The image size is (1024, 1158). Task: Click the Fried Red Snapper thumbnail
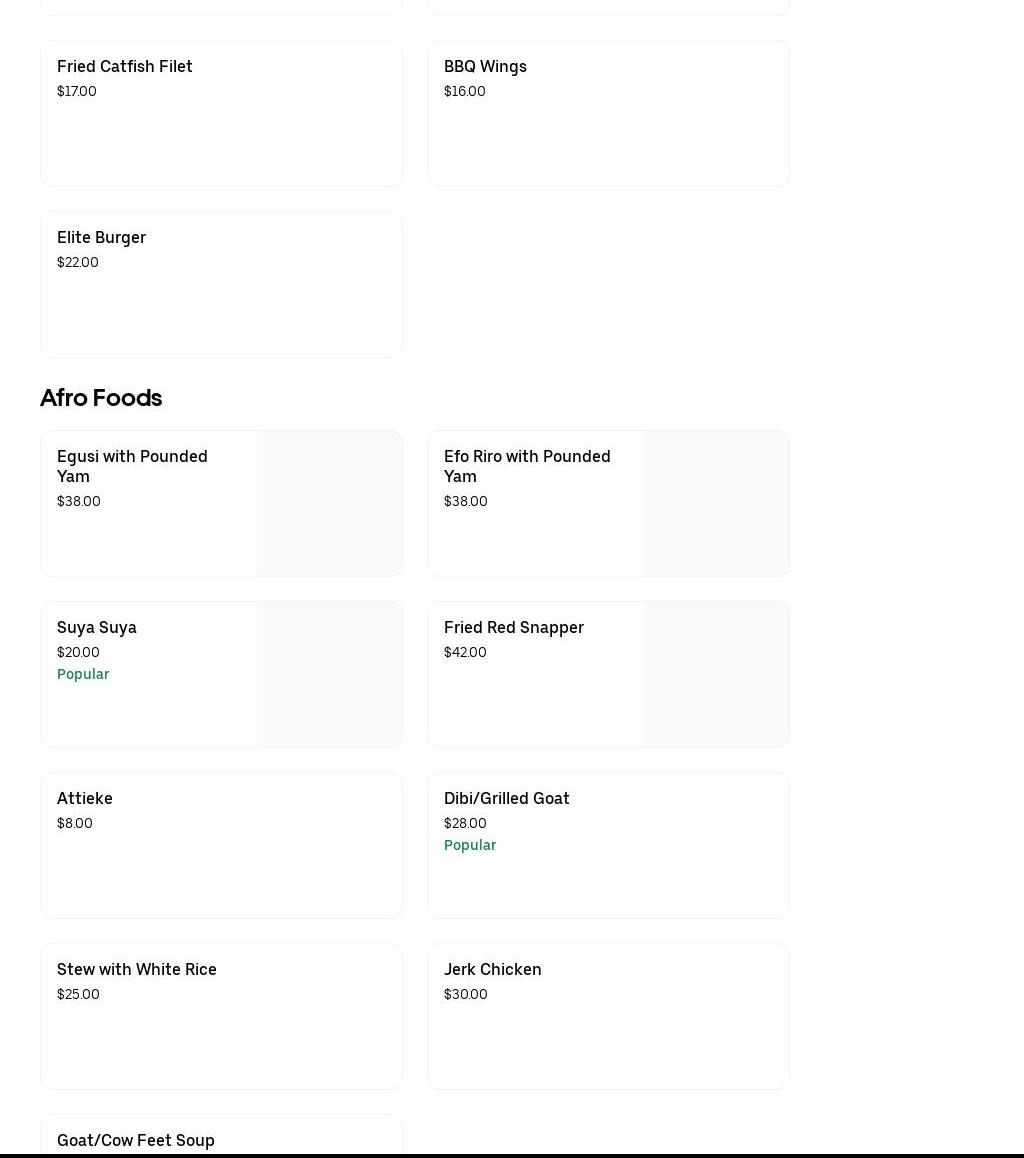pyautogui.click(x=716, y=674)
